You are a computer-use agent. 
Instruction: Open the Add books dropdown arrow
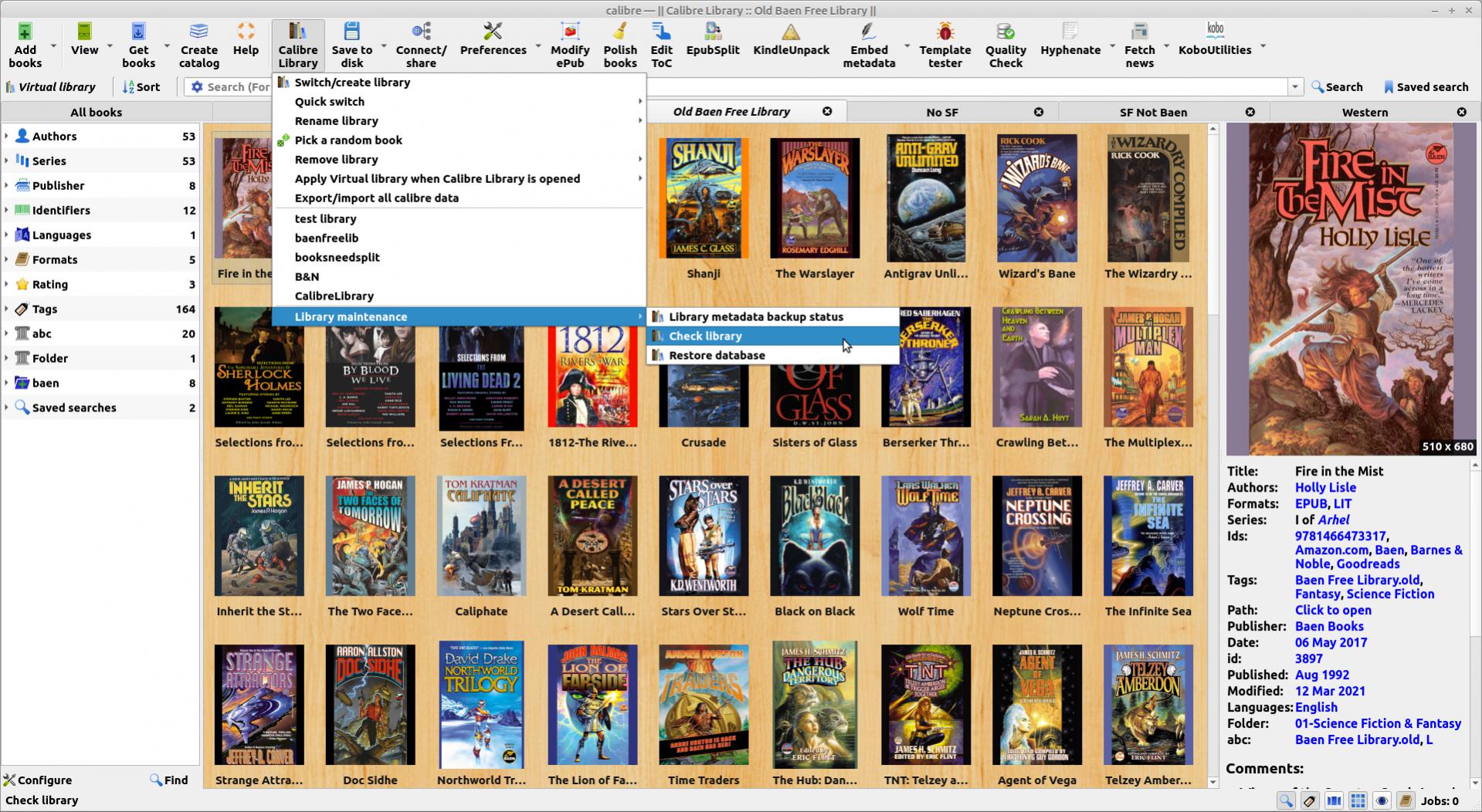(x=53, y=46)
